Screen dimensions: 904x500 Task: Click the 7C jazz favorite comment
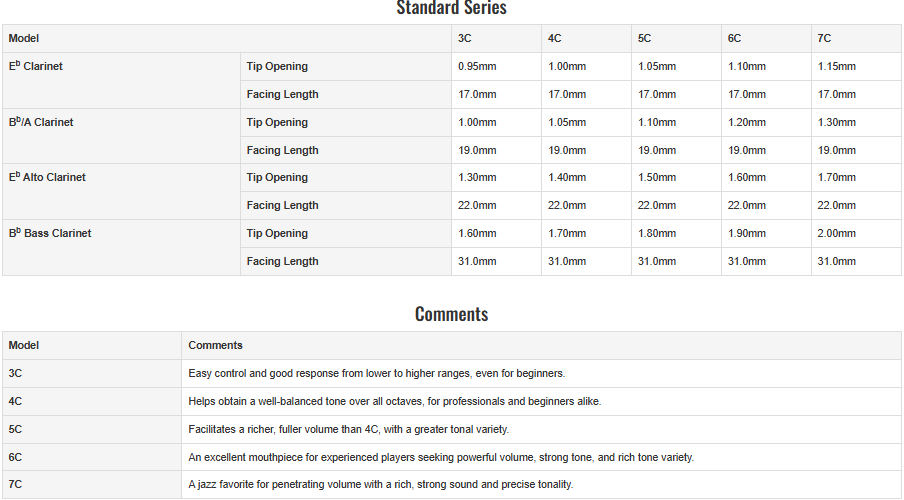381,484
